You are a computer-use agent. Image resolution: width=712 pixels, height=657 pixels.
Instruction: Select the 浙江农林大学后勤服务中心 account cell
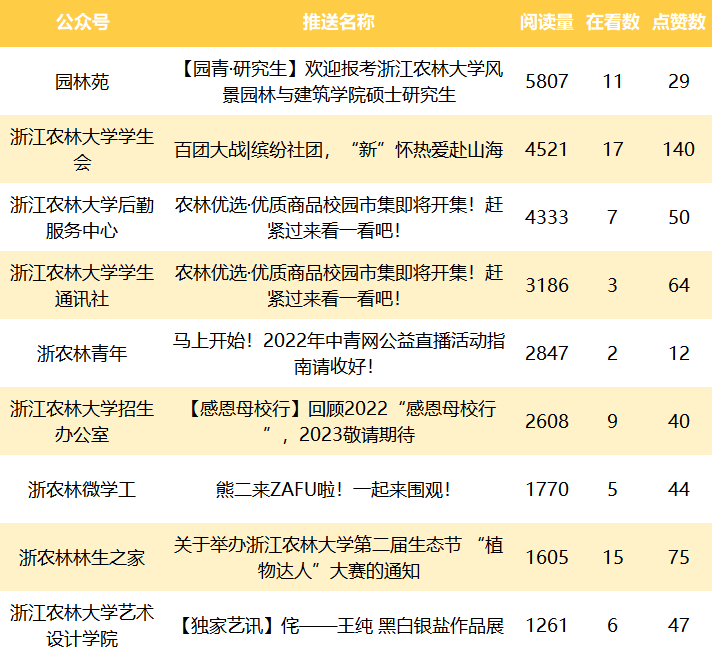point(82,217)
